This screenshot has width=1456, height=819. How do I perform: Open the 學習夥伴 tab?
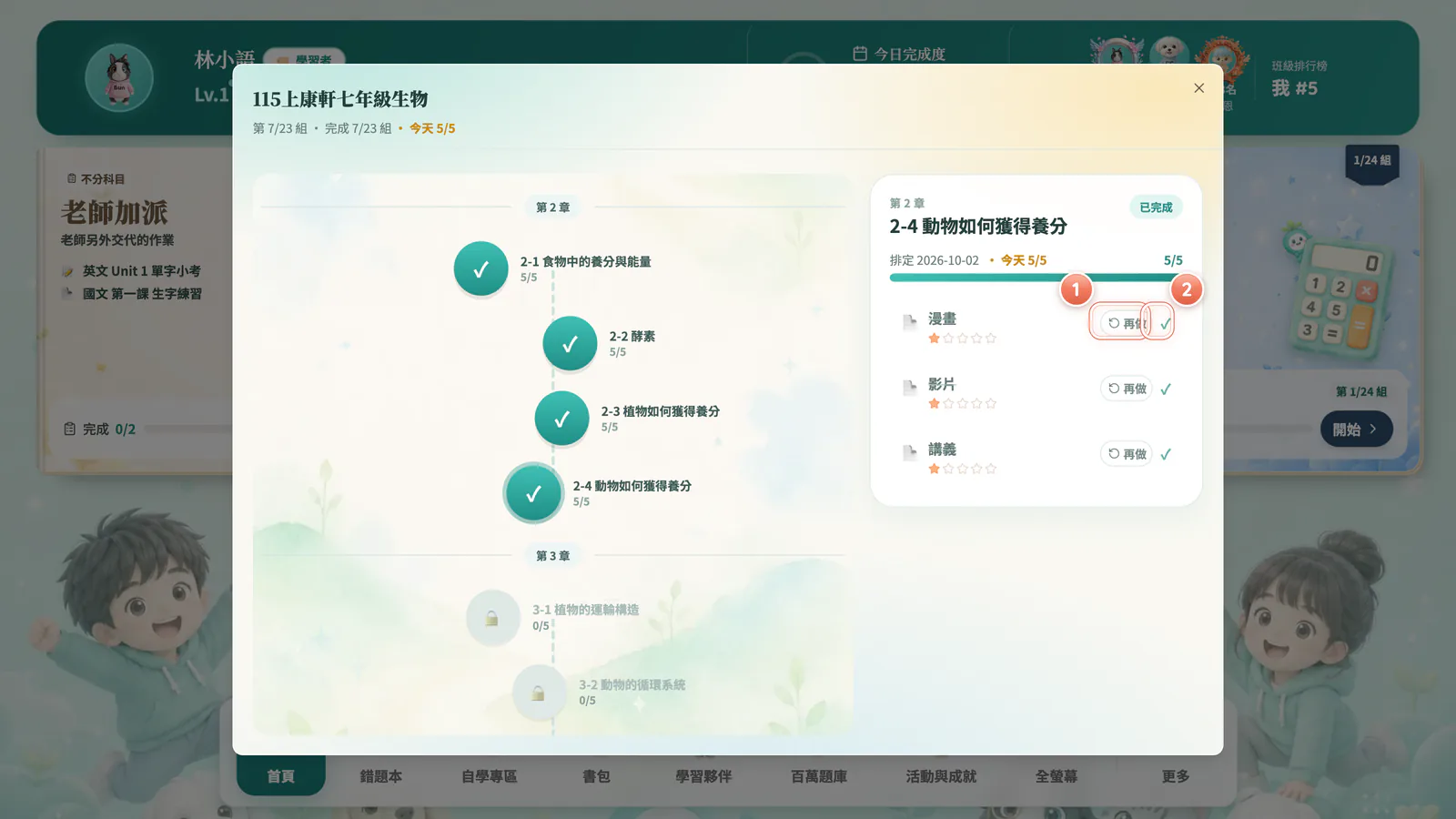coord(703,776)
